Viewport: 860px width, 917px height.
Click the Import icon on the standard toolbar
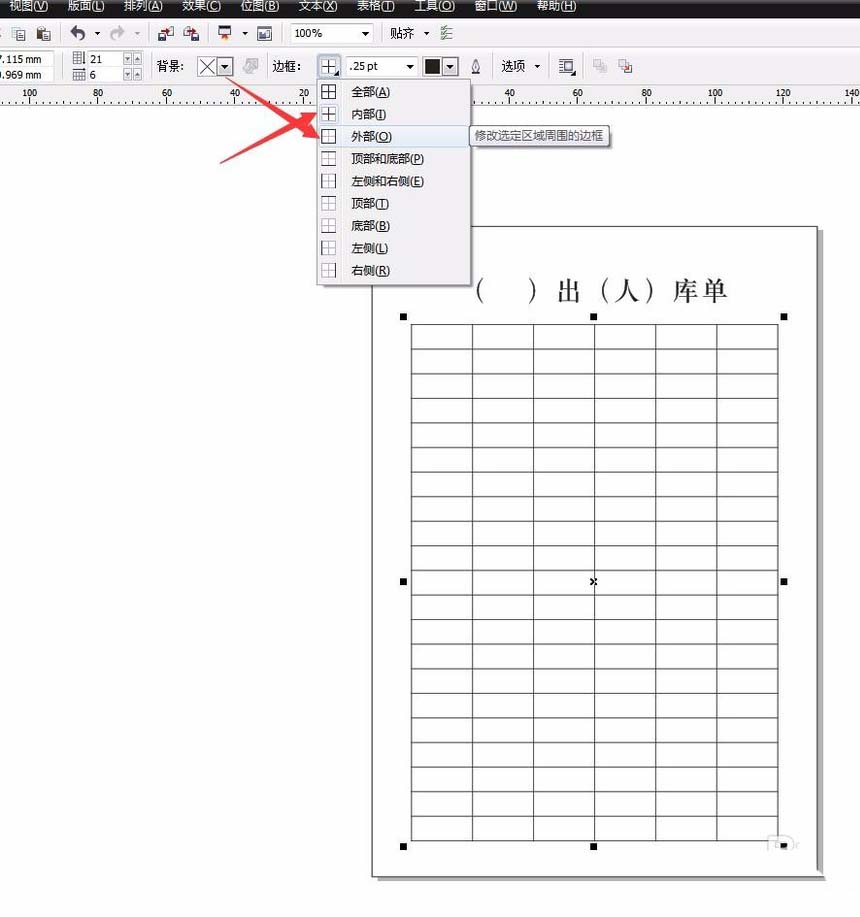coord(166,32)
